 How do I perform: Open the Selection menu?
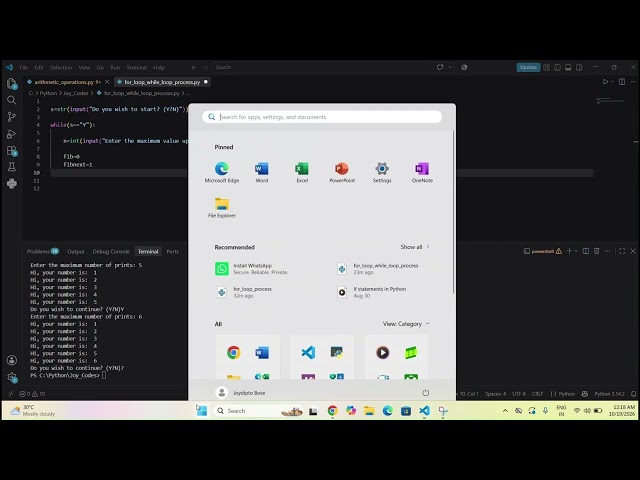(61, 67)
